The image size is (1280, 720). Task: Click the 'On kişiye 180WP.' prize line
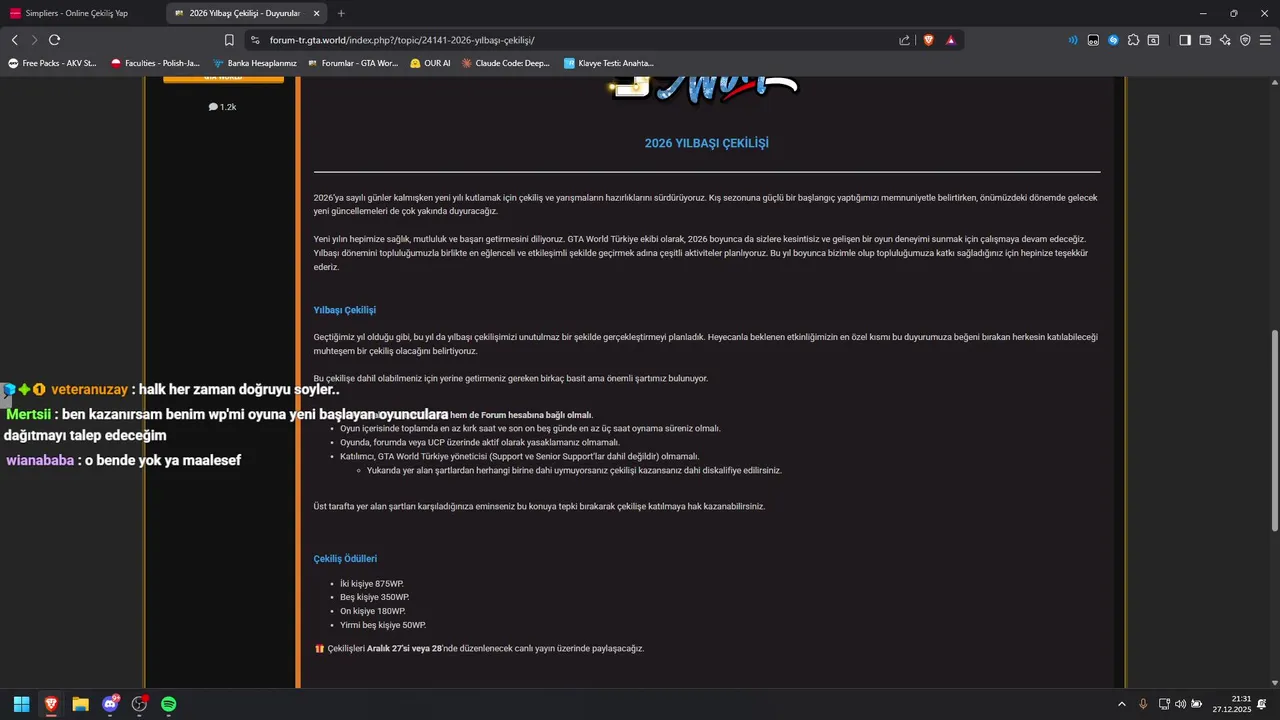click(x=373, y=611)
